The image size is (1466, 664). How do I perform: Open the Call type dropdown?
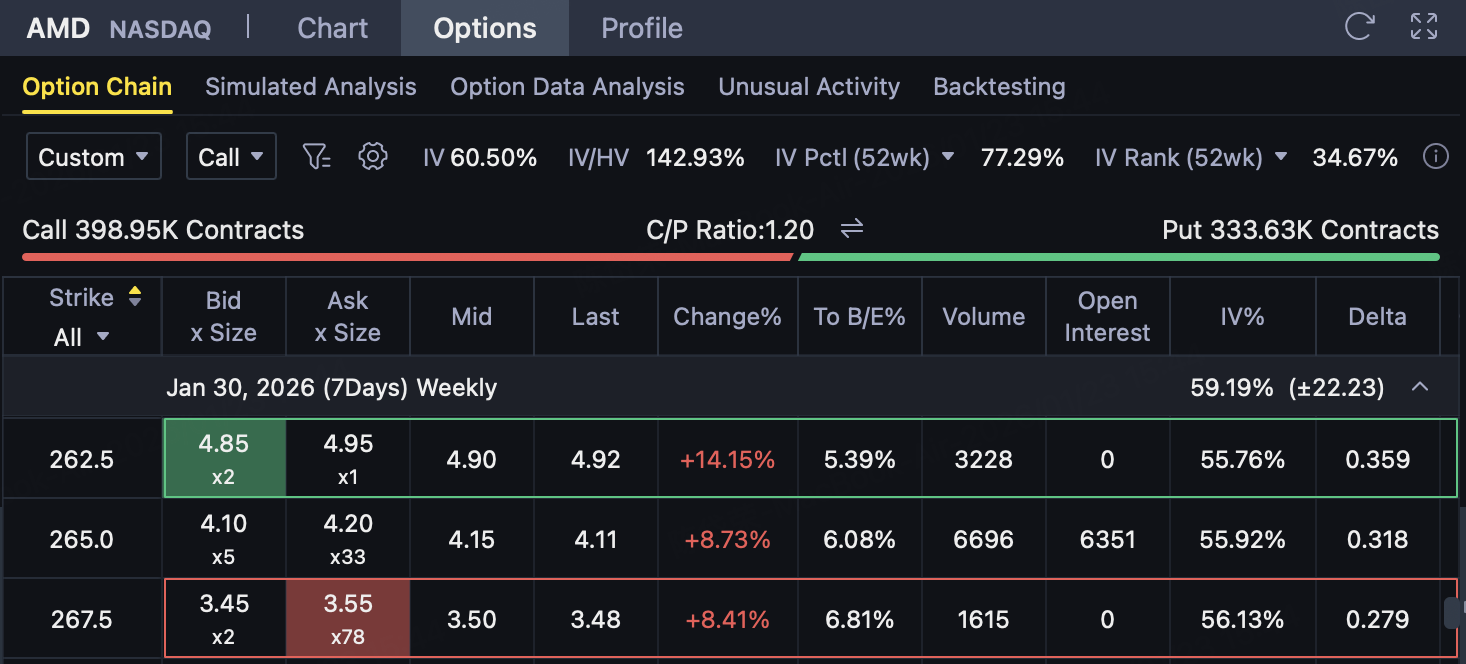pyautogui.click(x=231, y=157)
